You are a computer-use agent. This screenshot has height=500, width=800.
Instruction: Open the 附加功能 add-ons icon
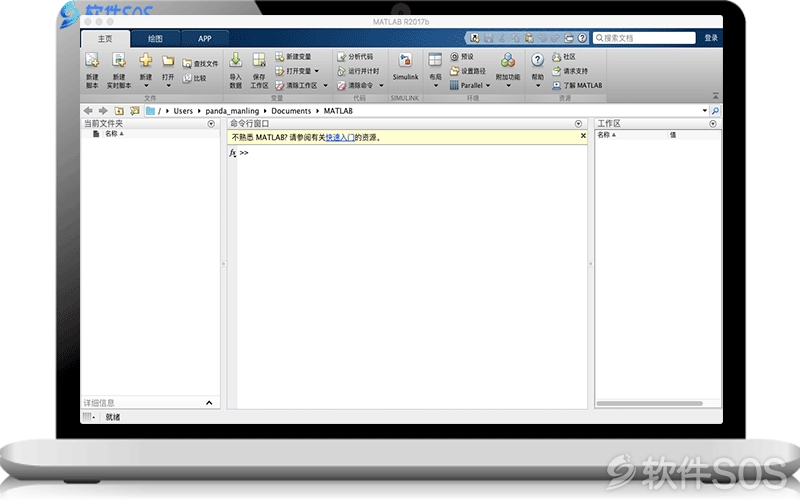click(508, 60)
